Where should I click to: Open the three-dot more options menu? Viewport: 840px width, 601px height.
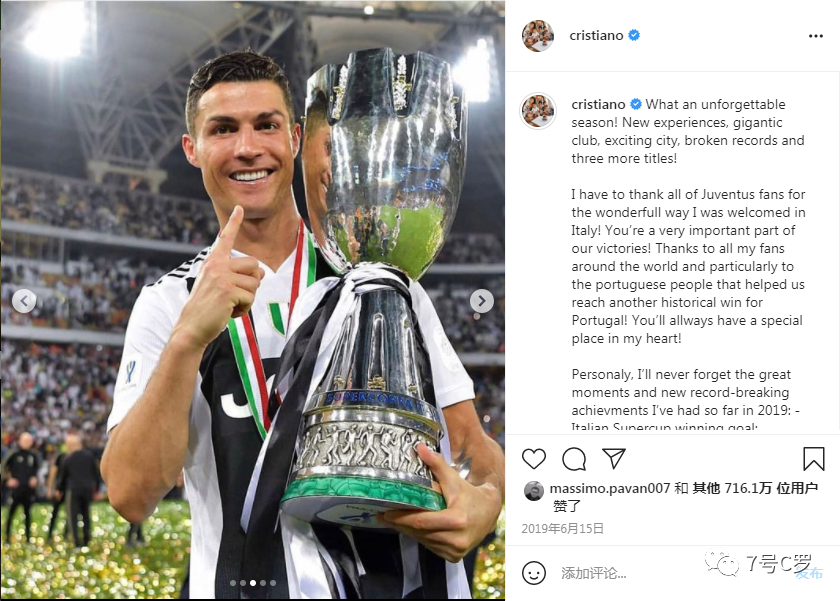[x=815, y=36]
